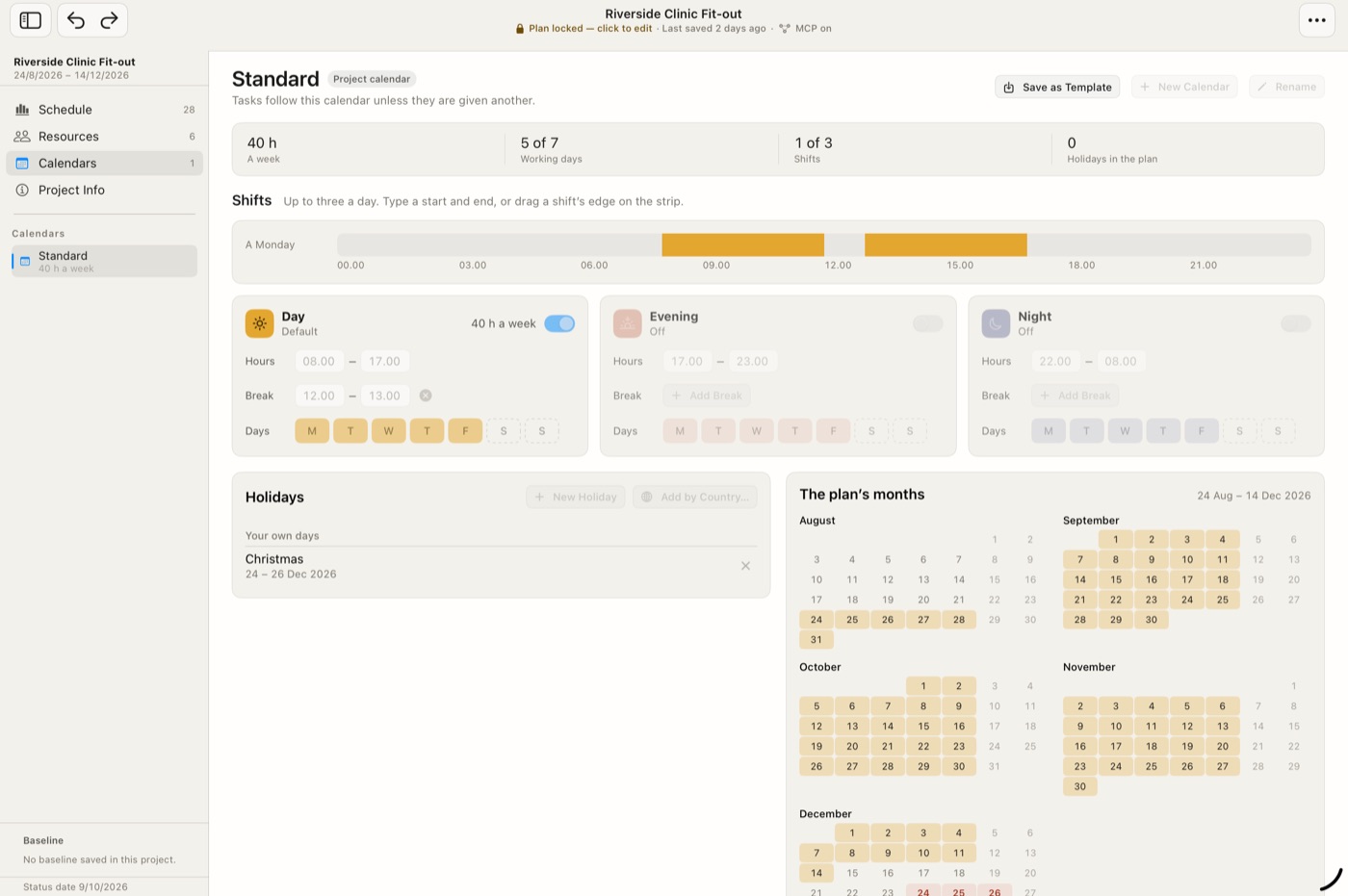Click Add Break in Evening shift
The image size is (1348, 896).
[707, 396]
